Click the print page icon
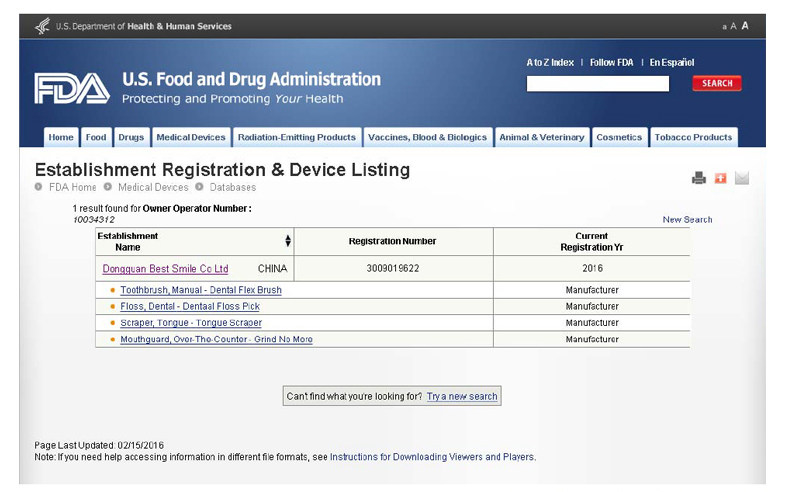Image resolution: width=790 pixels, height=492 pixels. (x=699, y=178)
